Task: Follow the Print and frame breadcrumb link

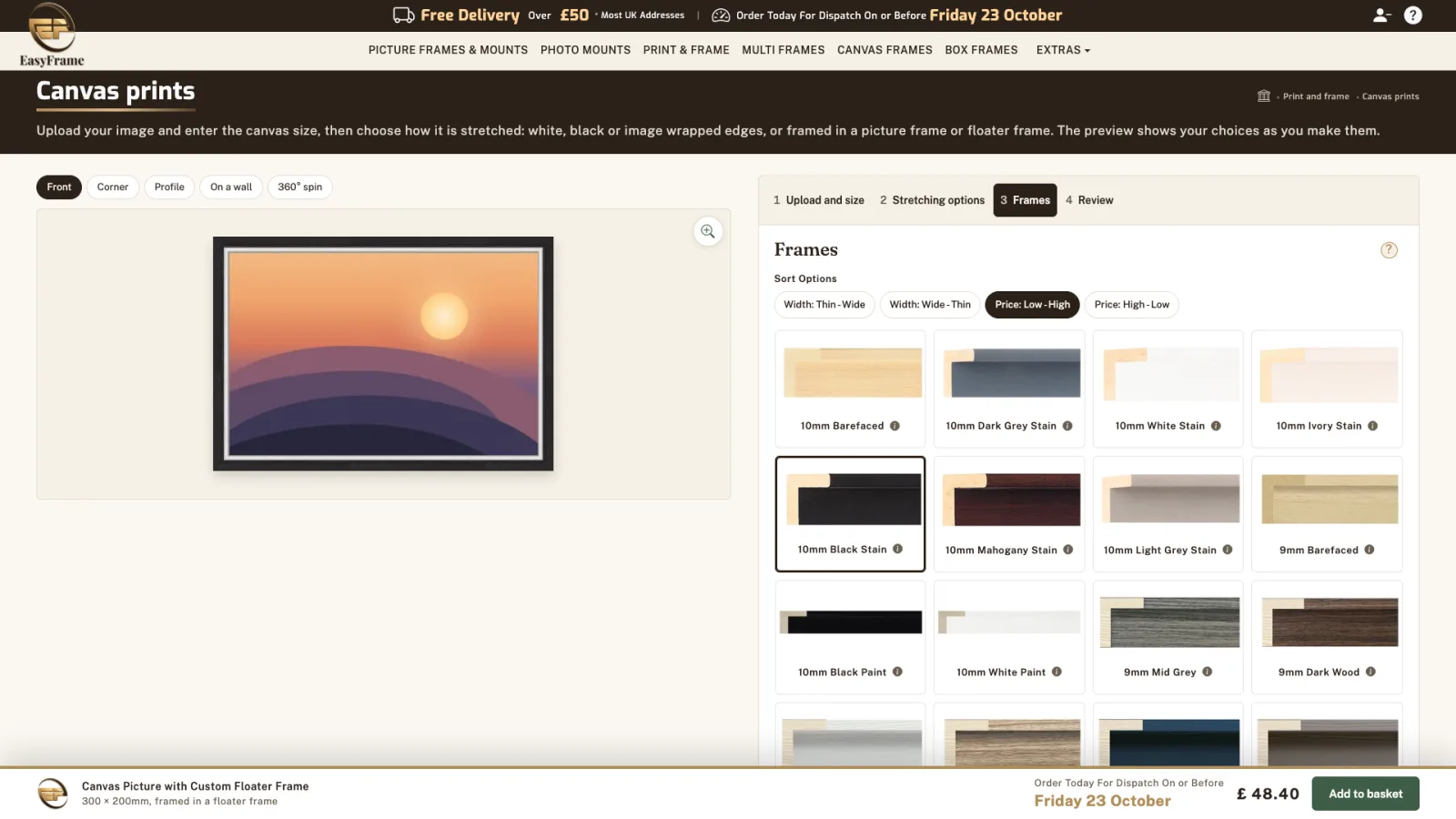Action: 1316,96
